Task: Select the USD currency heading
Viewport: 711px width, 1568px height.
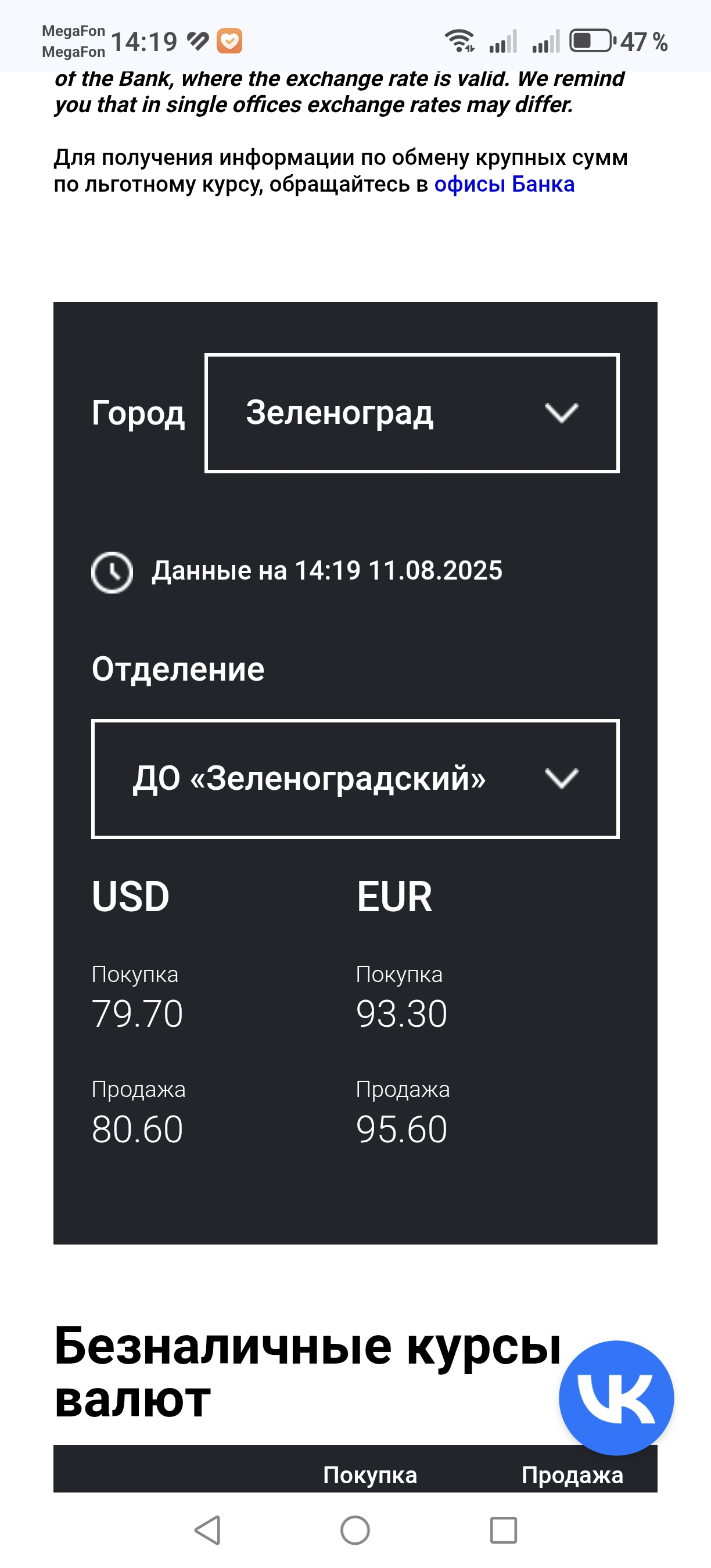Action: click(x=130, y=897)
